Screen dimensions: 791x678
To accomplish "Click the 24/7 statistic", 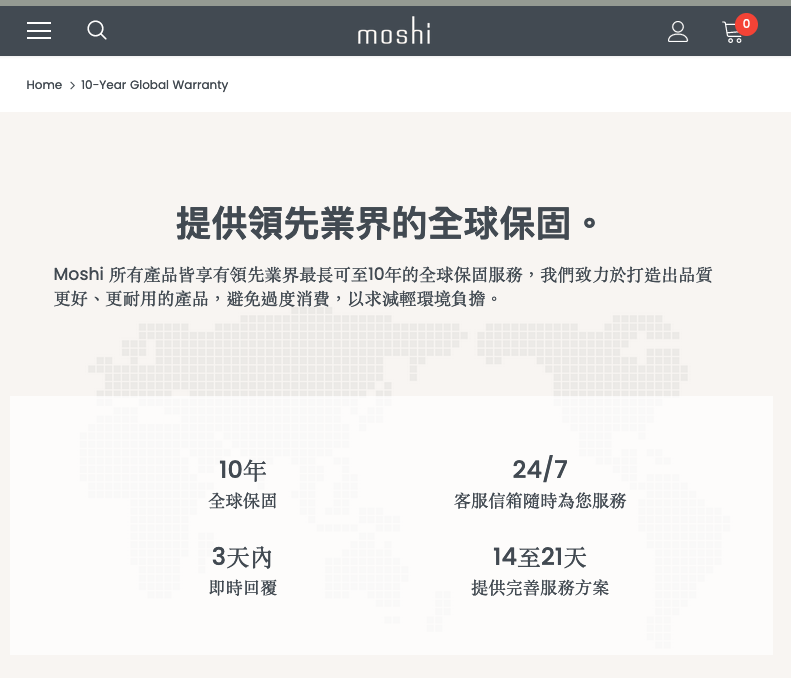I will [540, 469].
